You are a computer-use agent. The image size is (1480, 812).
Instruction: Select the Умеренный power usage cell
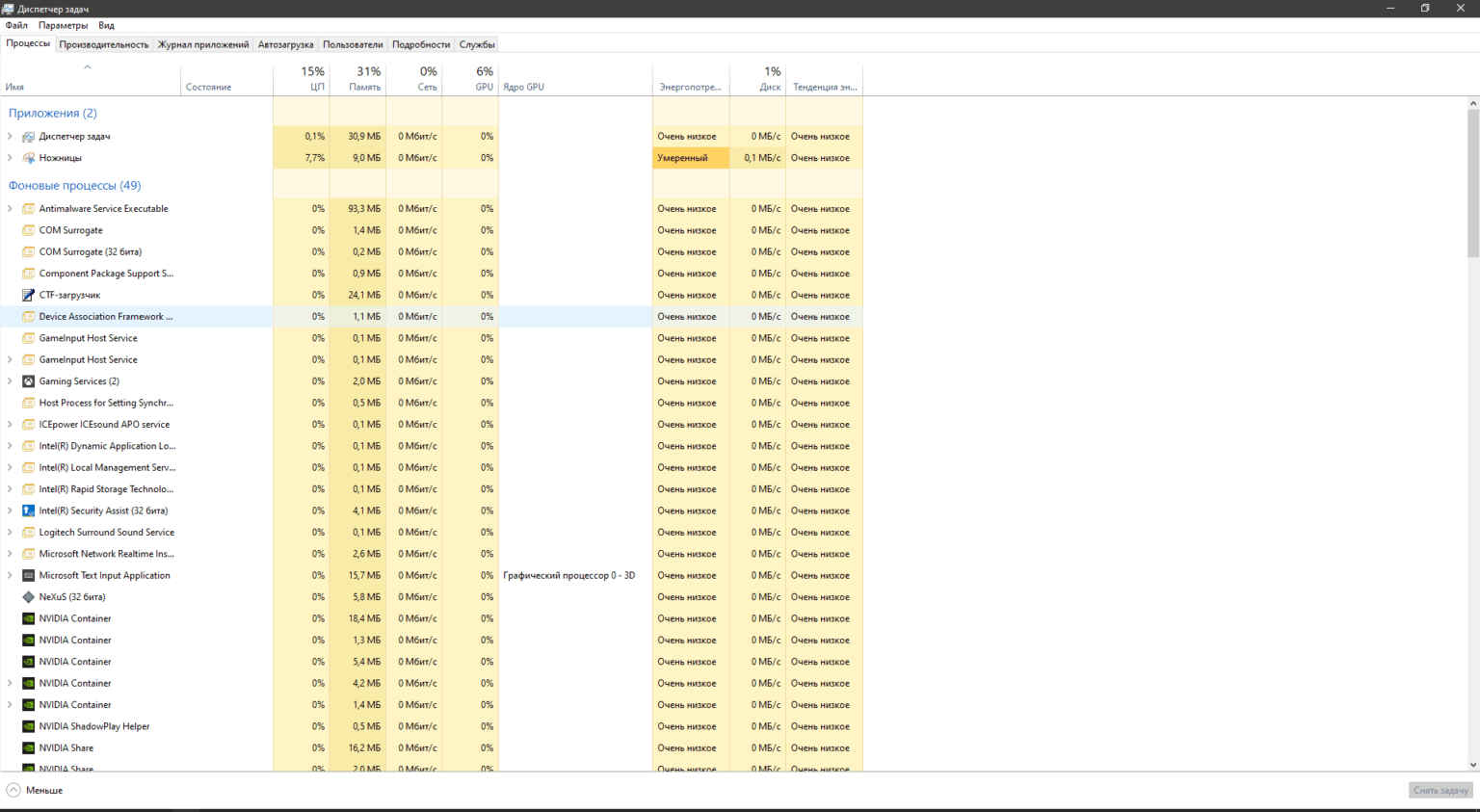point(691,158)
